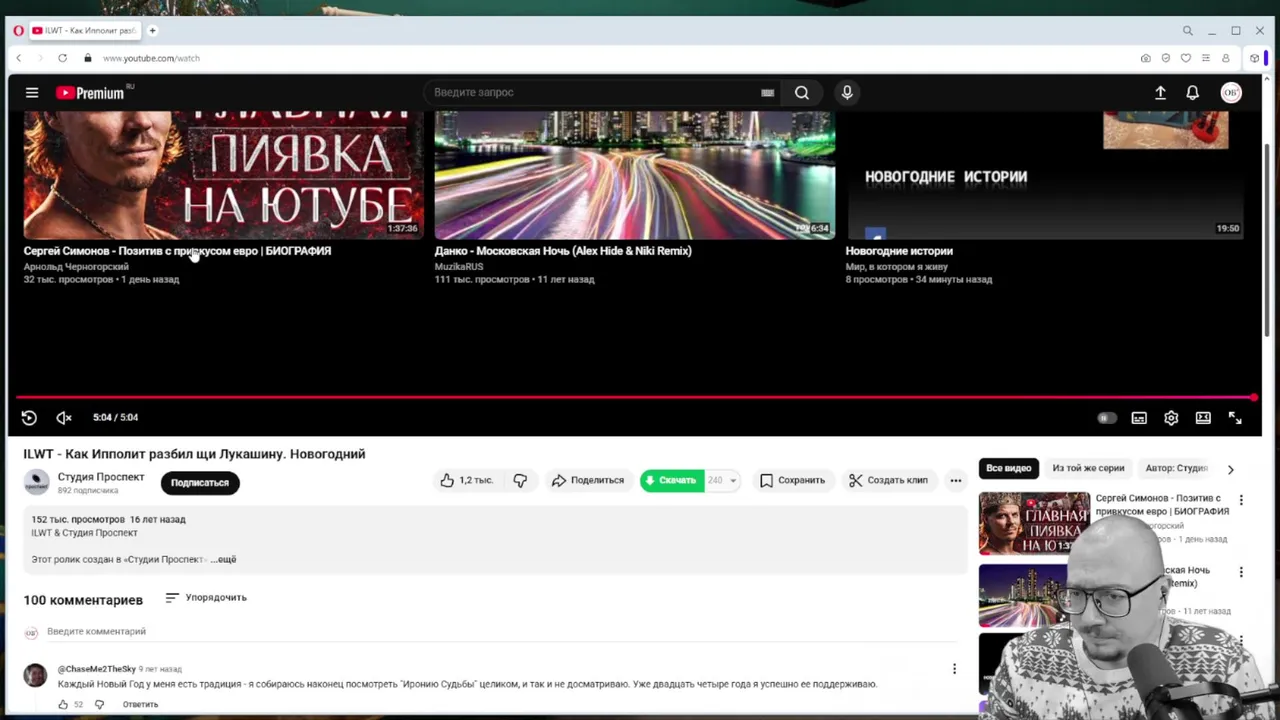Start voice search with microphone icon

847,93
